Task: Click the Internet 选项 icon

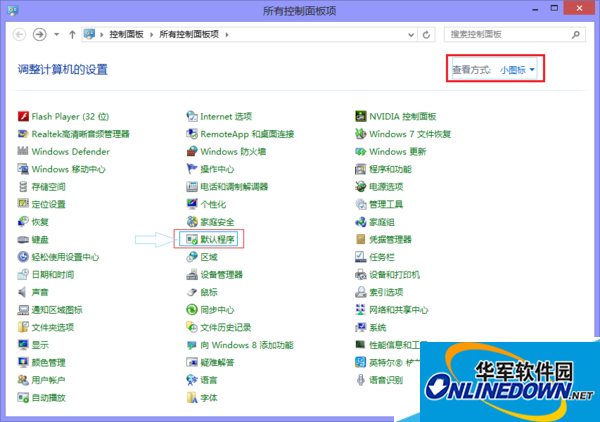Action: tap(192, 116)
